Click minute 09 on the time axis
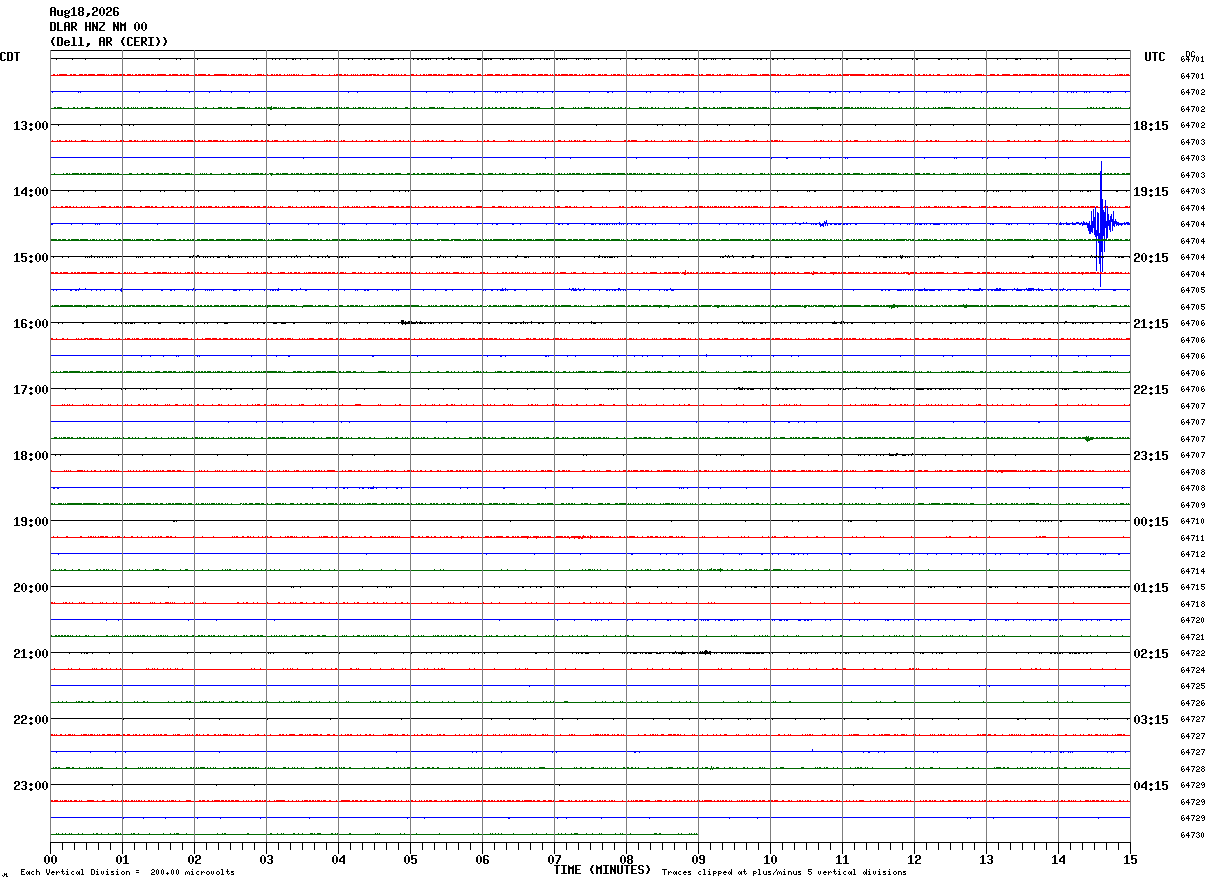Screen dimensions: 1210x886 click(x=698, y=859)
